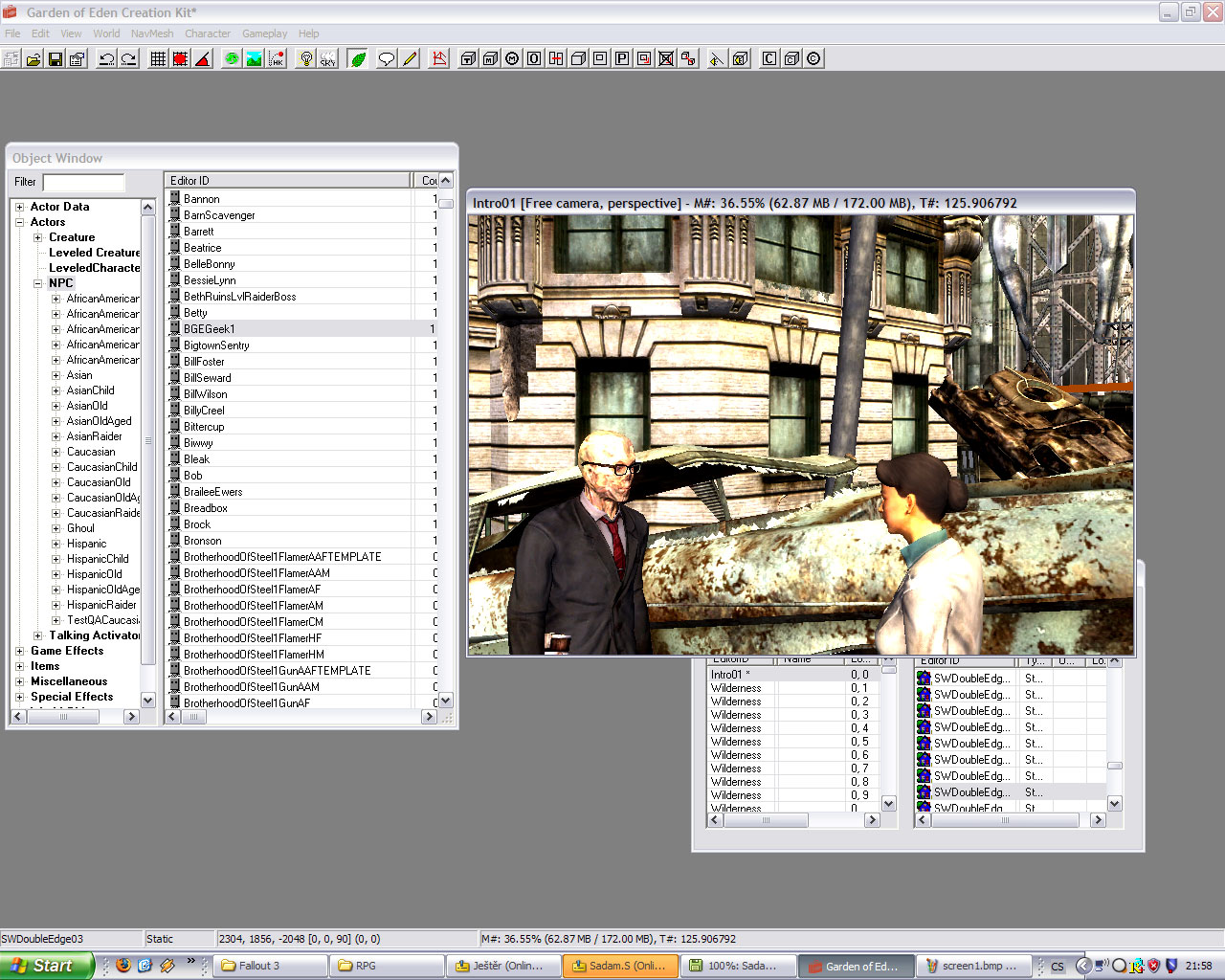This screenshot has width=1225, height=980.
Task: Open the Gameplay menu
Action: (265, 33)
